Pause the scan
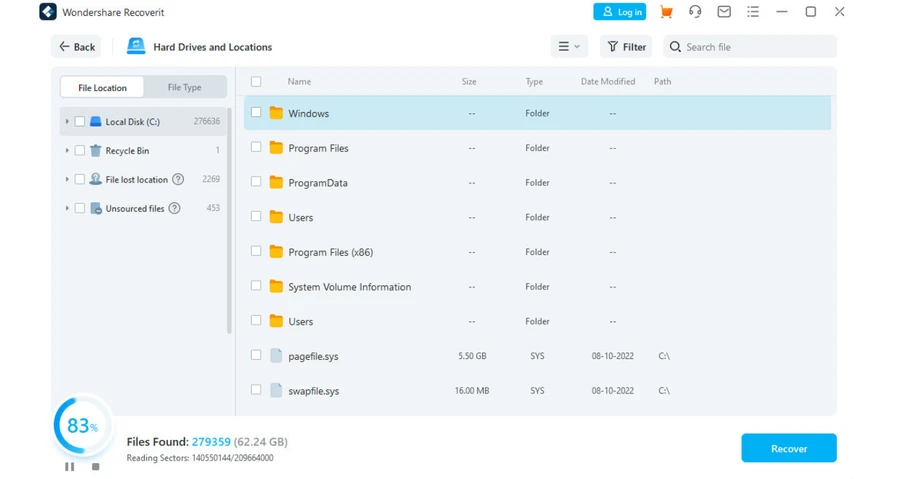This screenshot has height=479, width=900. (x=69, y=467)
